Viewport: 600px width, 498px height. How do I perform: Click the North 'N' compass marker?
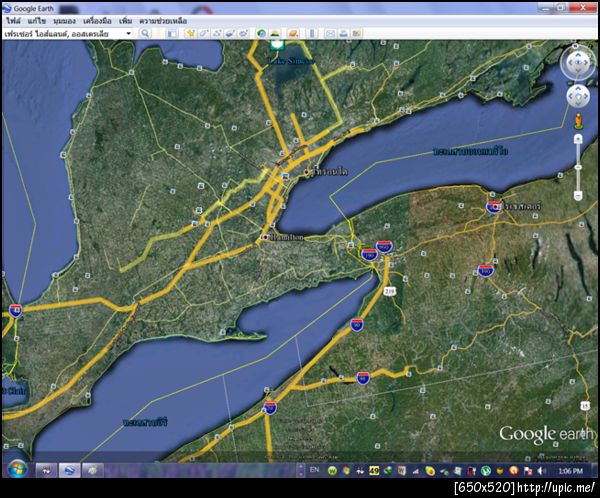[575, 46]
